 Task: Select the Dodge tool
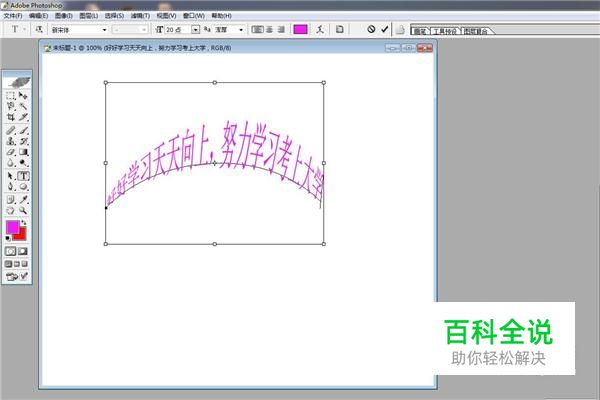(23, 163)
